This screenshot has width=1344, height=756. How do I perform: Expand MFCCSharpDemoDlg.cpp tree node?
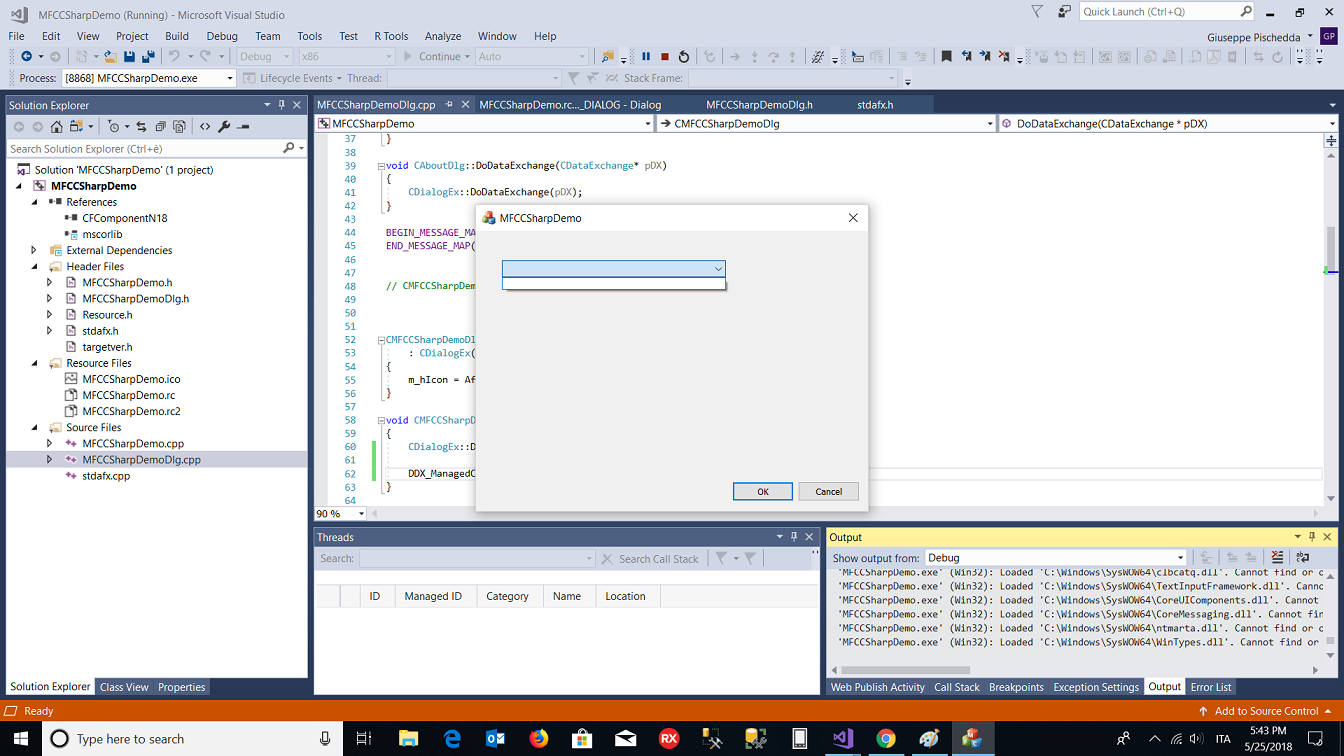point(49,460)
